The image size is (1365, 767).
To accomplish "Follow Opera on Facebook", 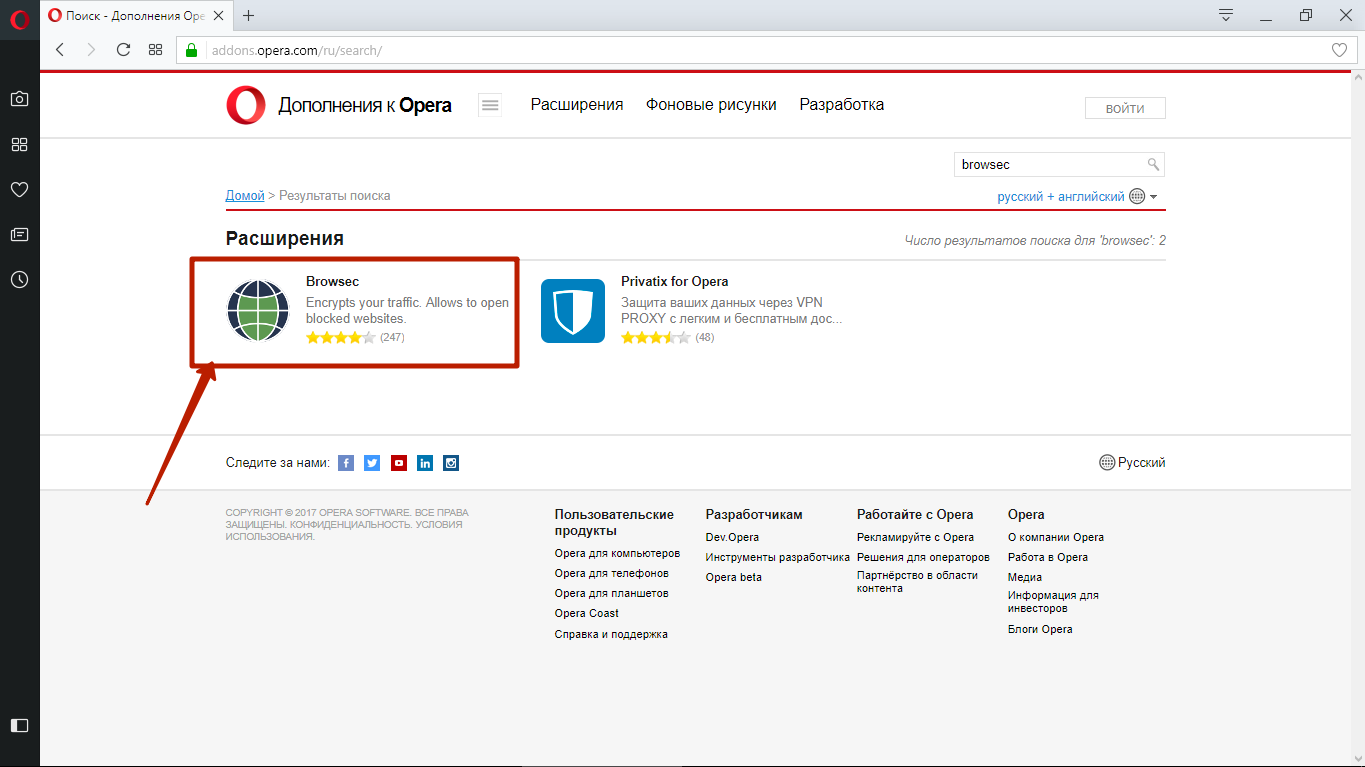I will pos(346,463).
